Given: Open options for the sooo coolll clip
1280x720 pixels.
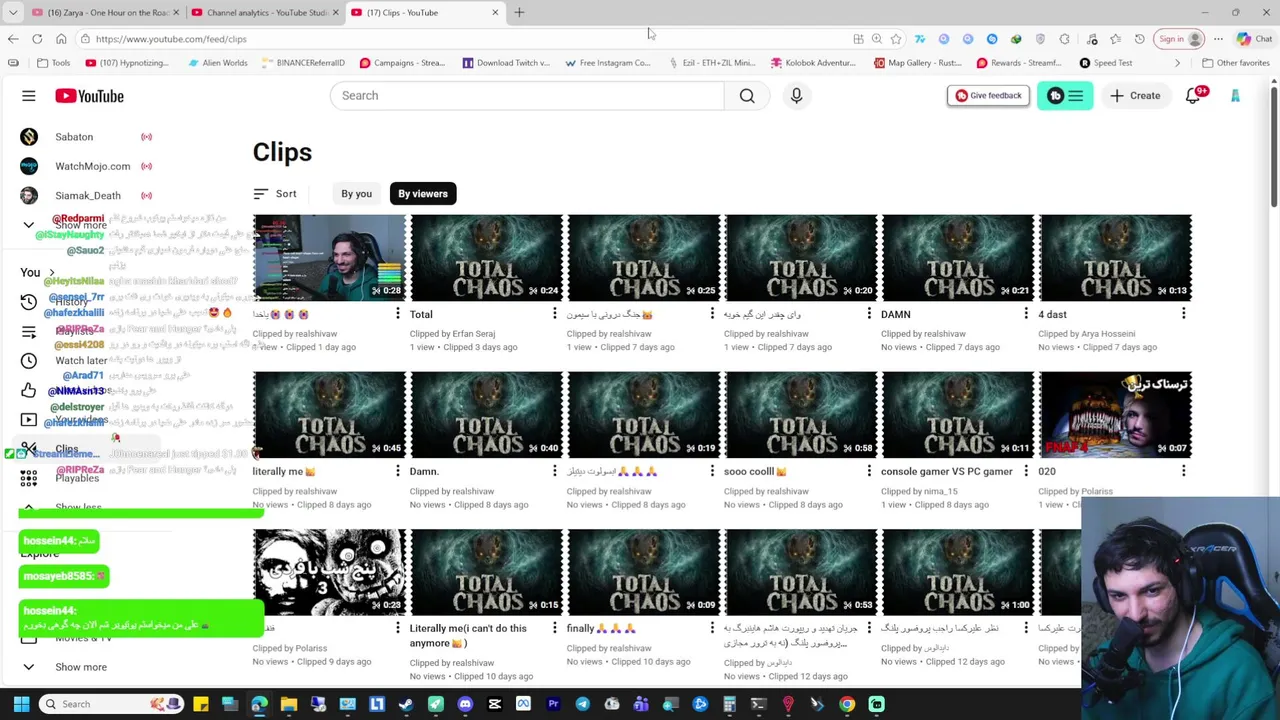Looking at the screenshot, I should [x=869, y=471].
